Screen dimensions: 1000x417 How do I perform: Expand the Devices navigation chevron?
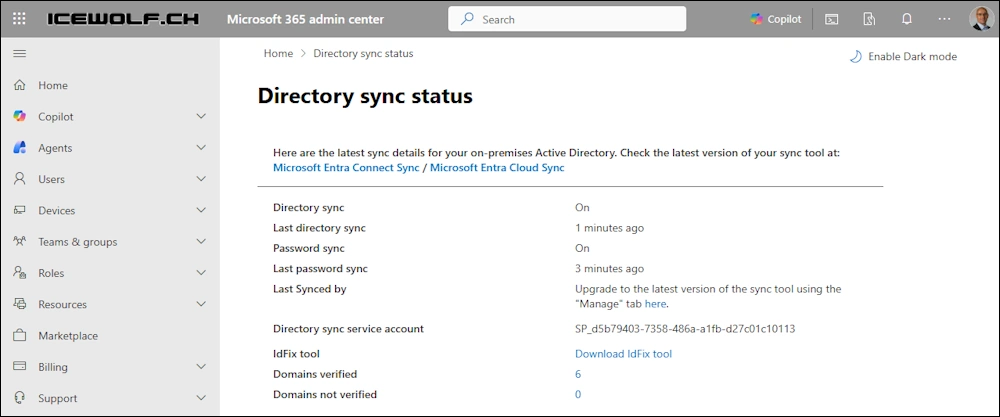[x=201, y=211]
